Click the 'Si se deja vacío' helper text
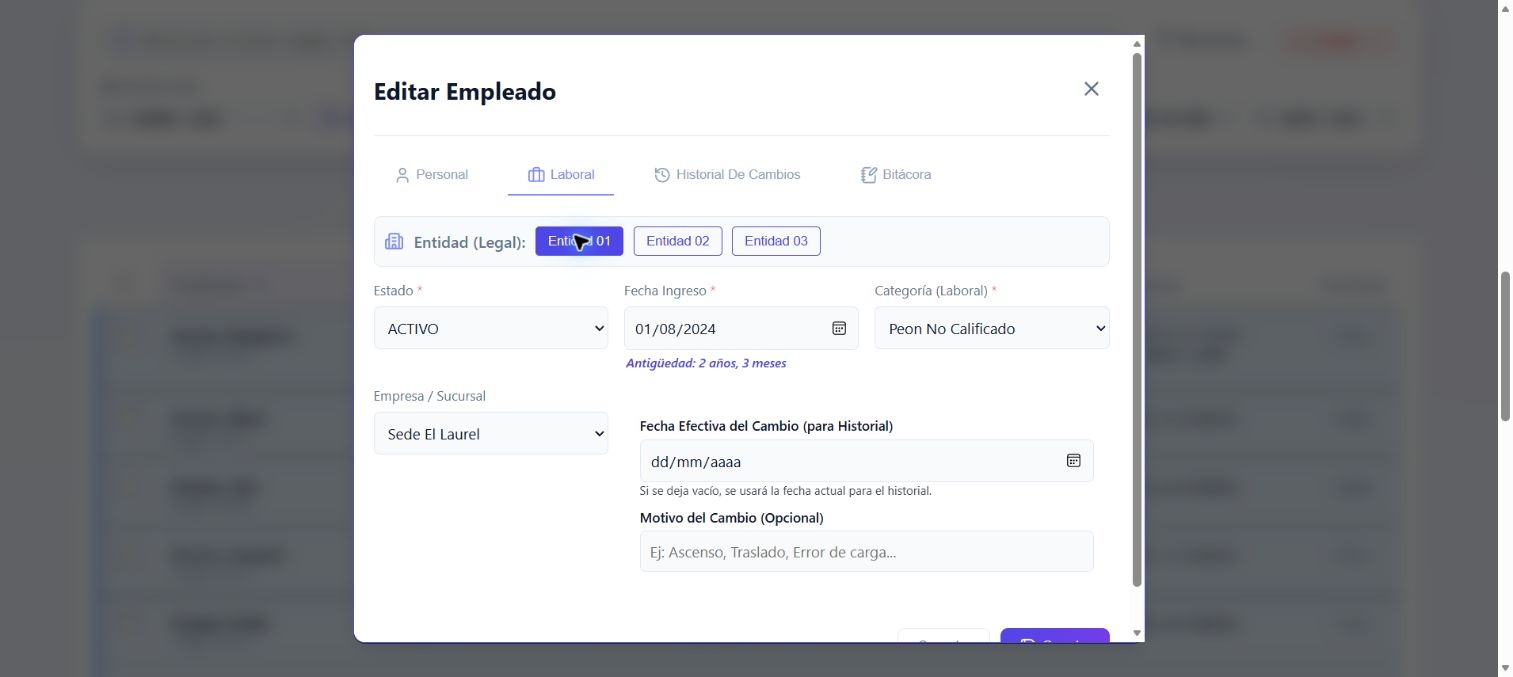The width and height of the screenshot is (1513, 677). click(x=786, y=491)
